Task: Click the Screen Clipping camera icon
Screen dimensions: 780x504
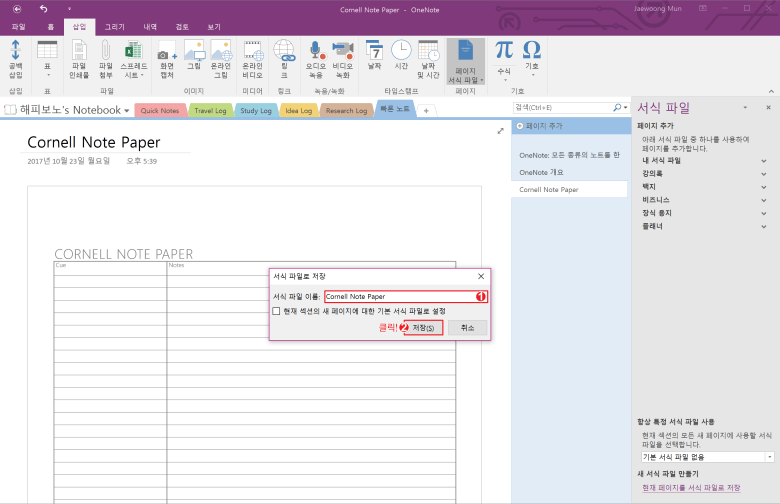Action: tap(167, 51)
